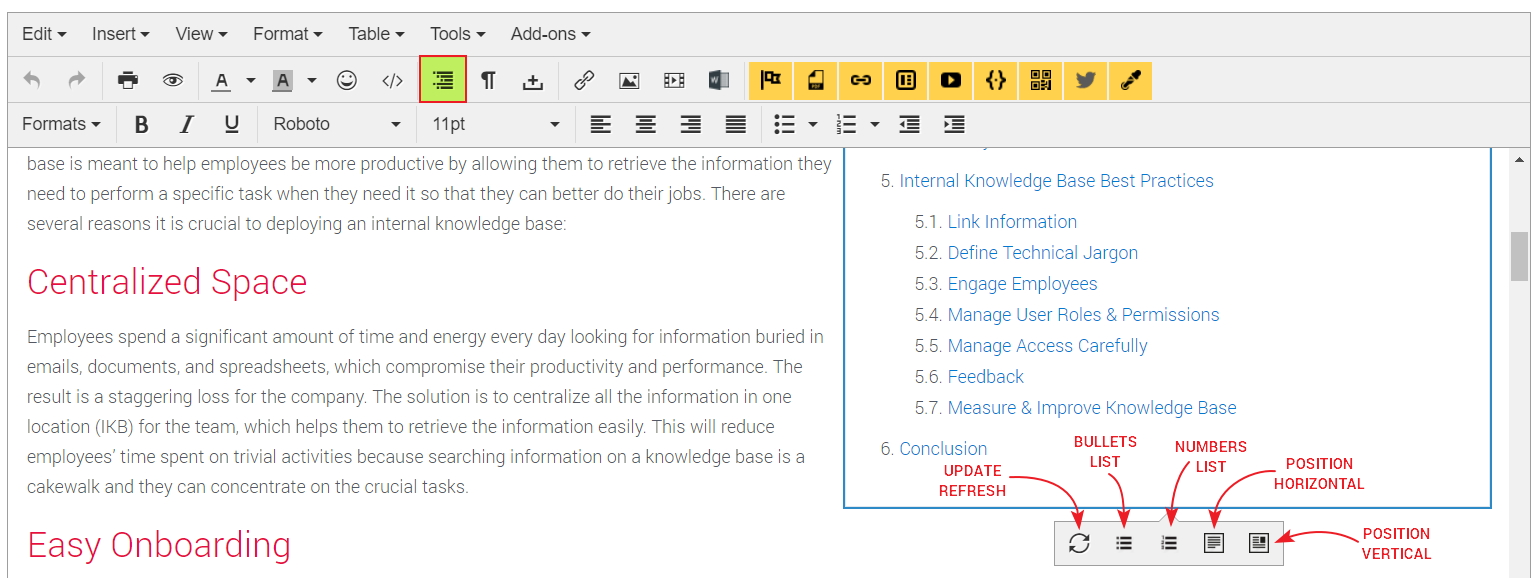The image size is (1538, 578).
Task: Switch TOC to bullets list style
Action: (x=1124, y=543)
